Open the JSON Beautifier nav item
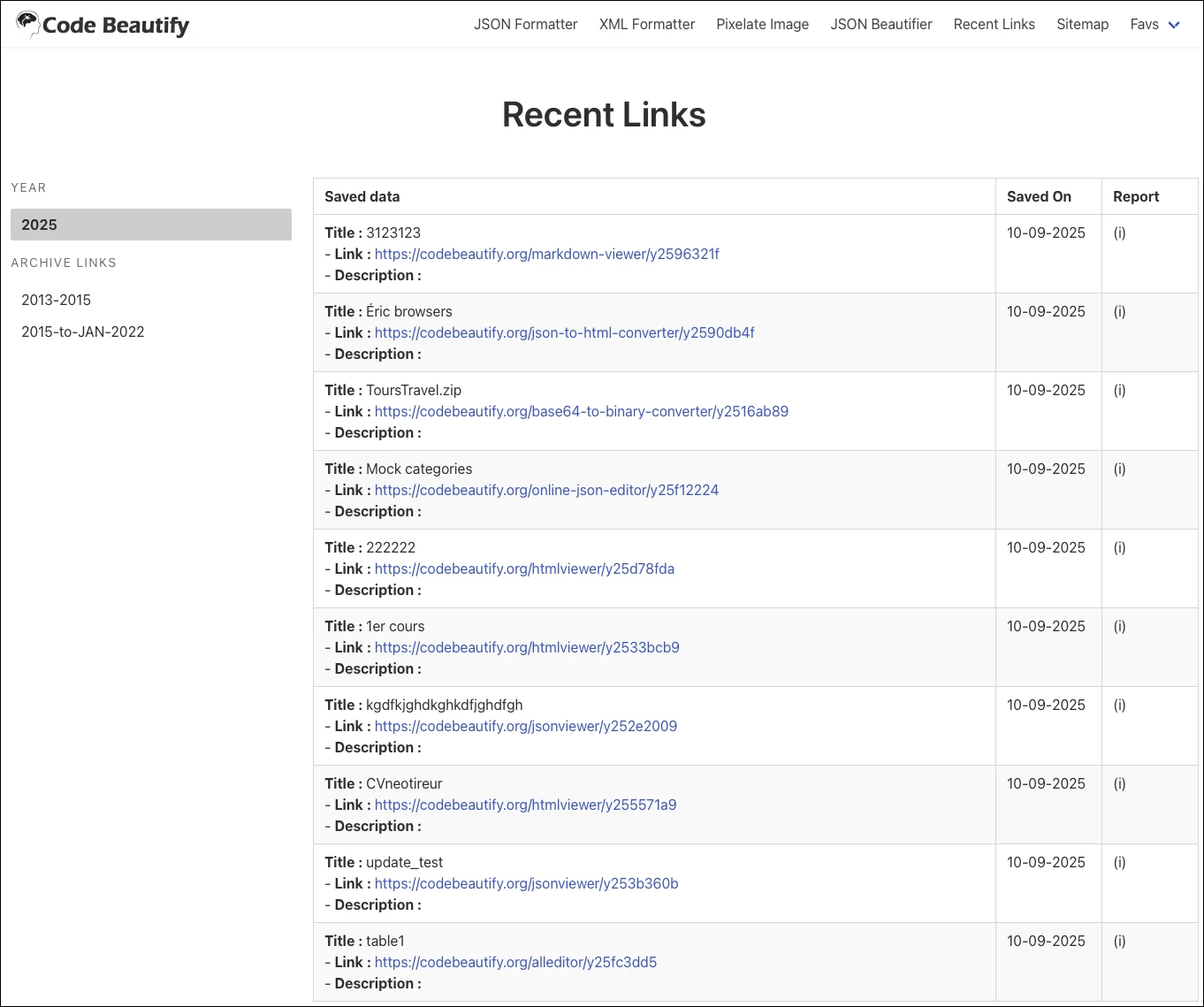 tap(880, 25)
